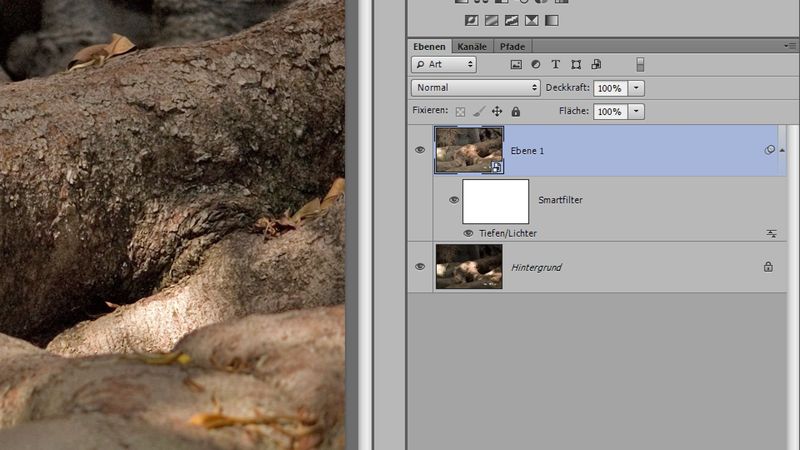The width and height of the screenshot is (800, 450).
Task: Click lock transparent pixels icon beside Fixieren
Action: pos(460,112)
